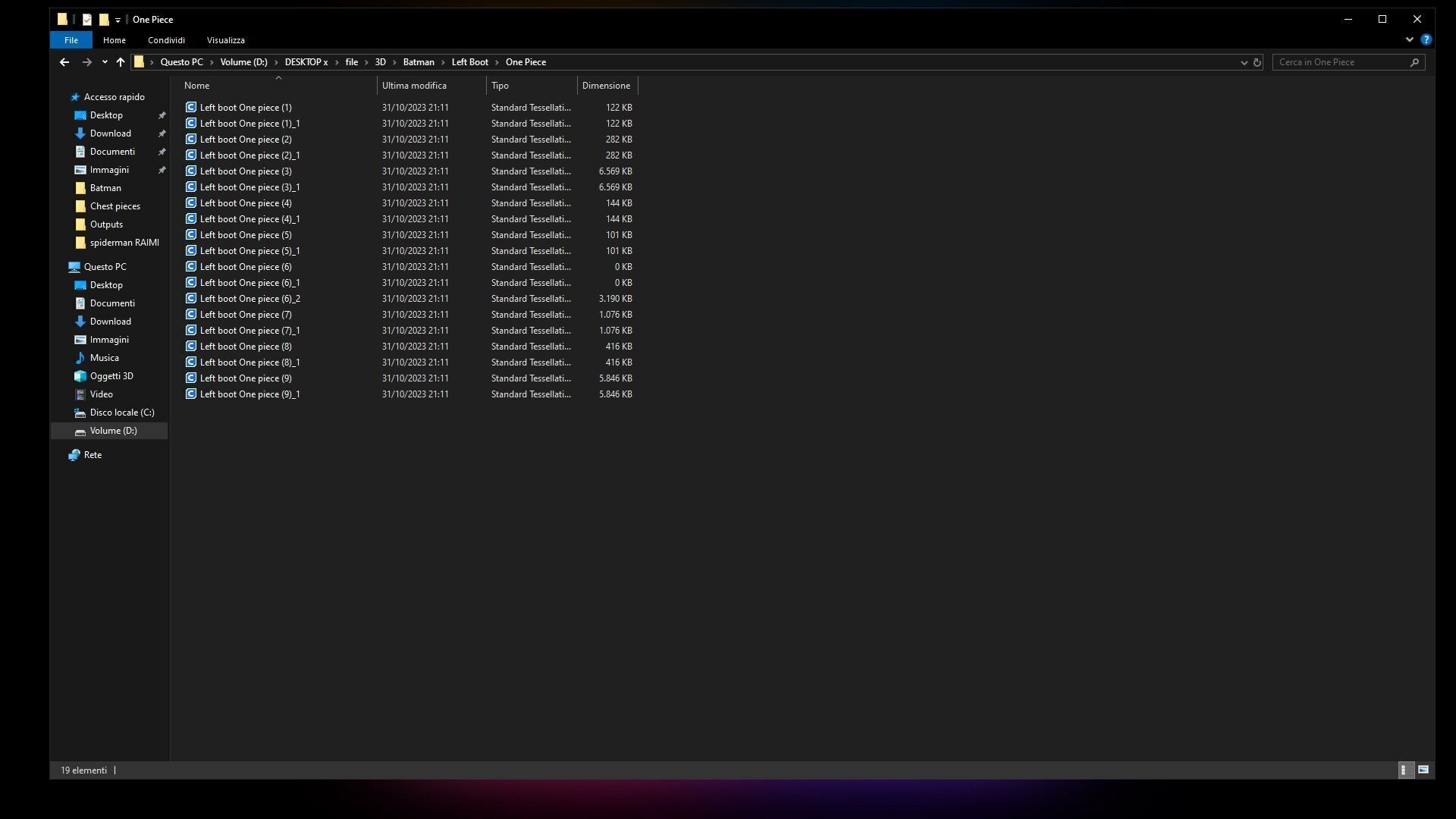Select the Oggetti 3D sidebar icon
The width and height of the screenshot is (1456, 819).
tap(80, 376)
